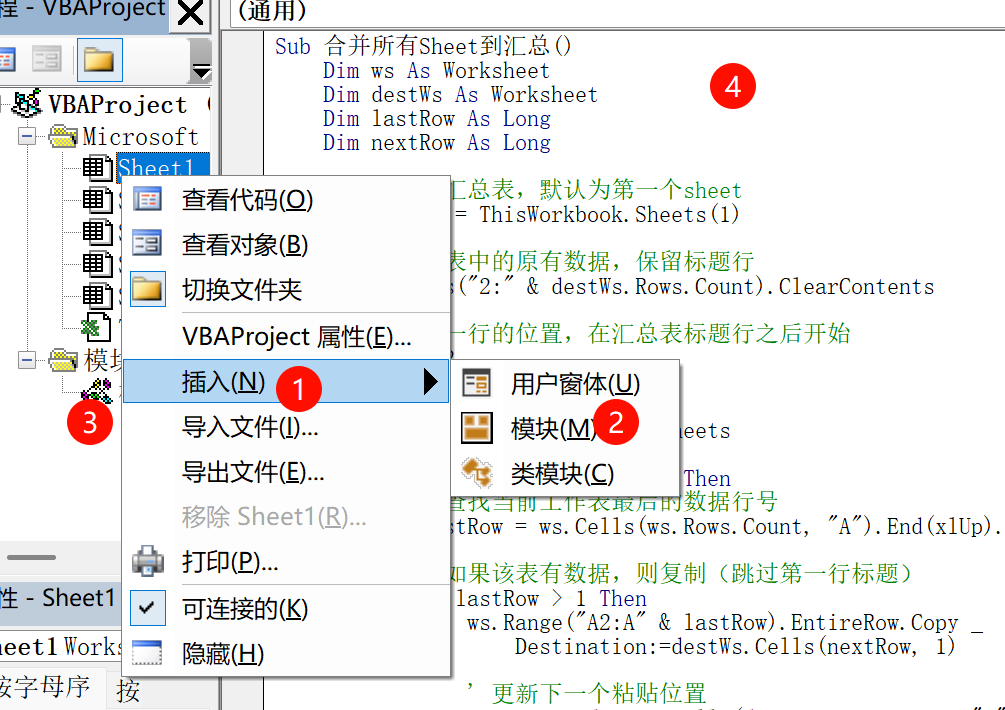Toggle the 可连接的(K) checkmark option

(286, 608)
